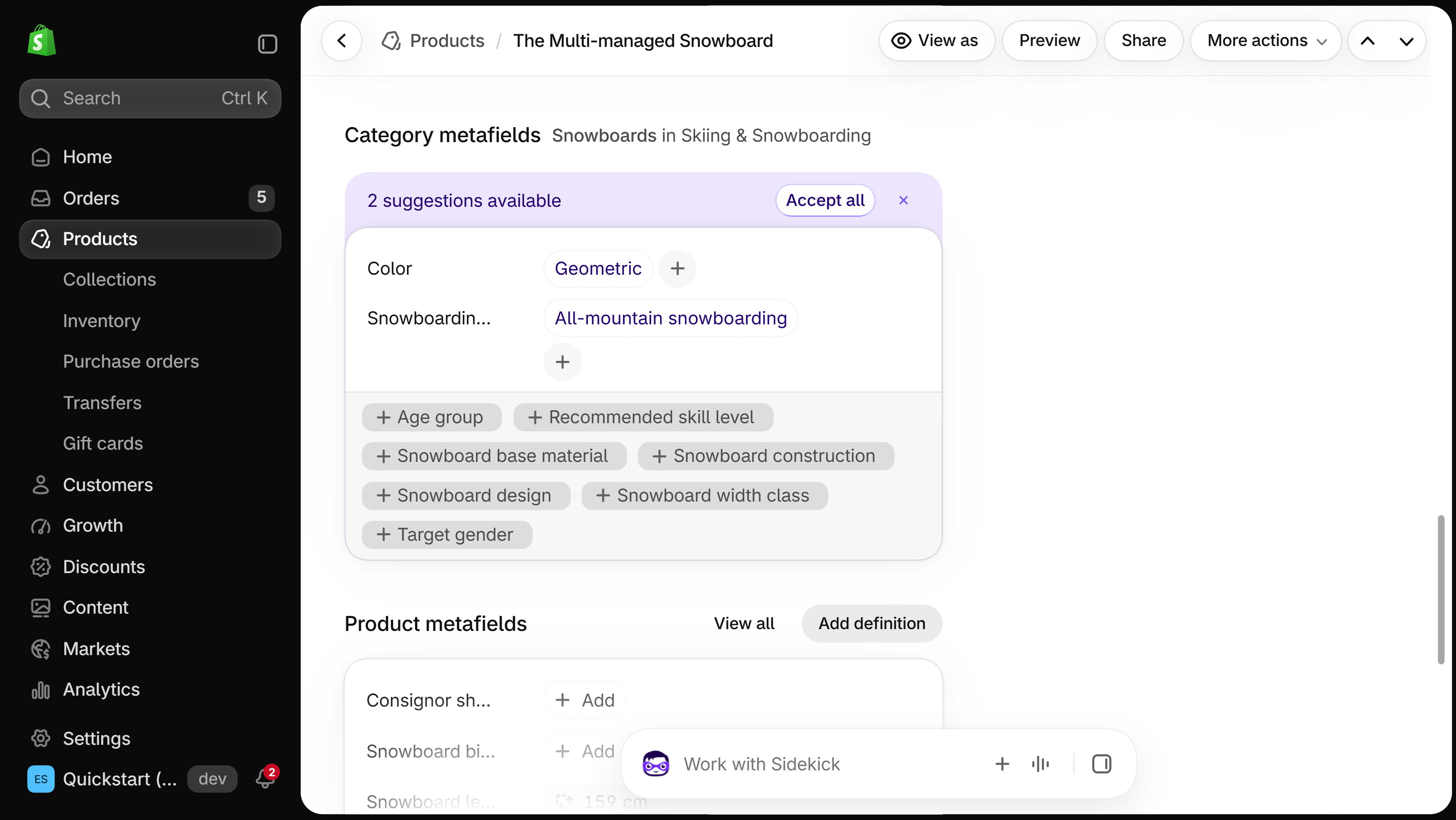Focus the Search field
Viewport: 1456px width, 820px height.
pos(150,98)
